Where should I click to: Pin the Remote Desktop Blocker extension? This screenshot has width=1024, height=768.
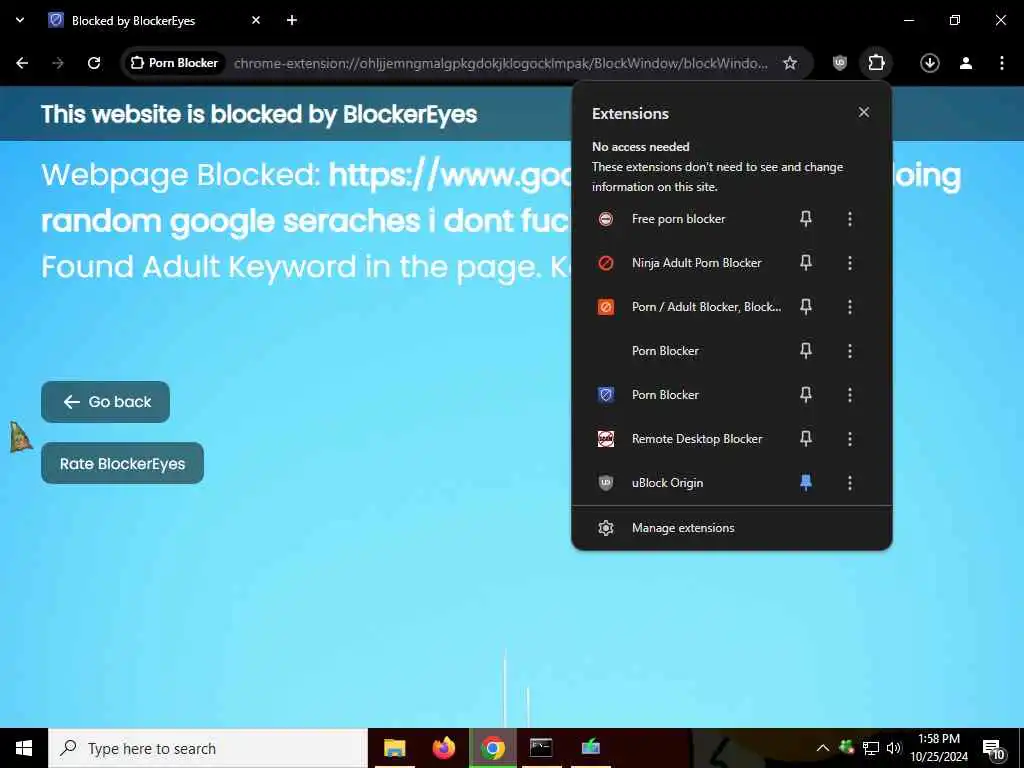(x=806, y=439)
